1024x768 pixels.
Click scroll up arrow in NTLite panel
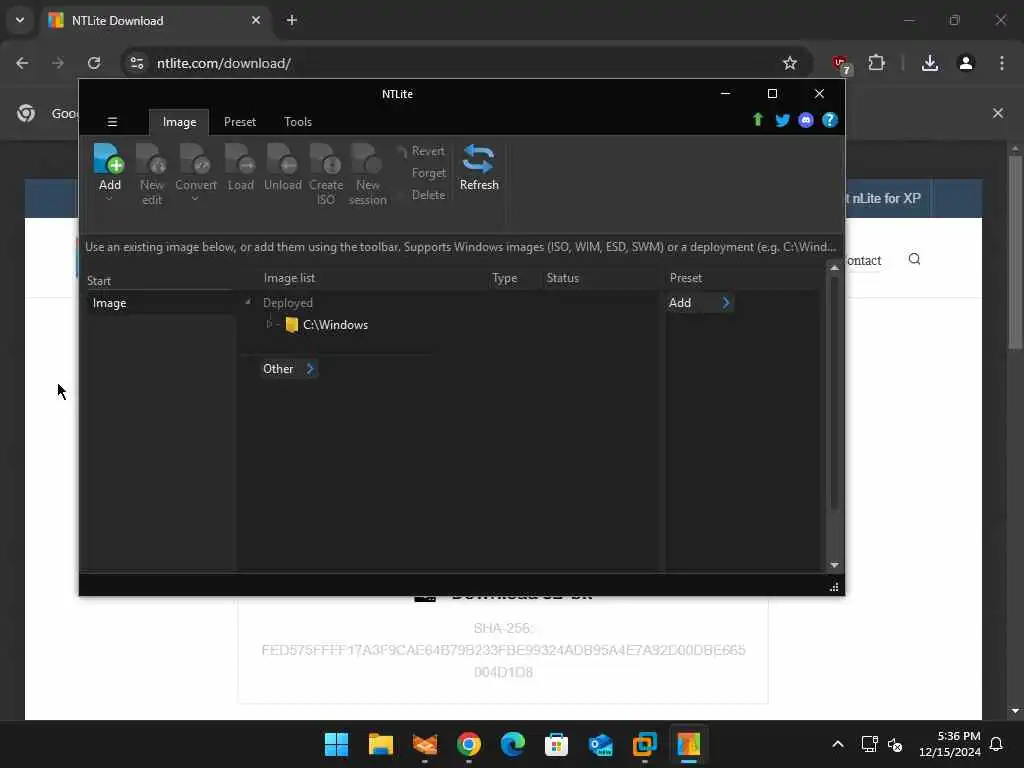click(834, 268)
